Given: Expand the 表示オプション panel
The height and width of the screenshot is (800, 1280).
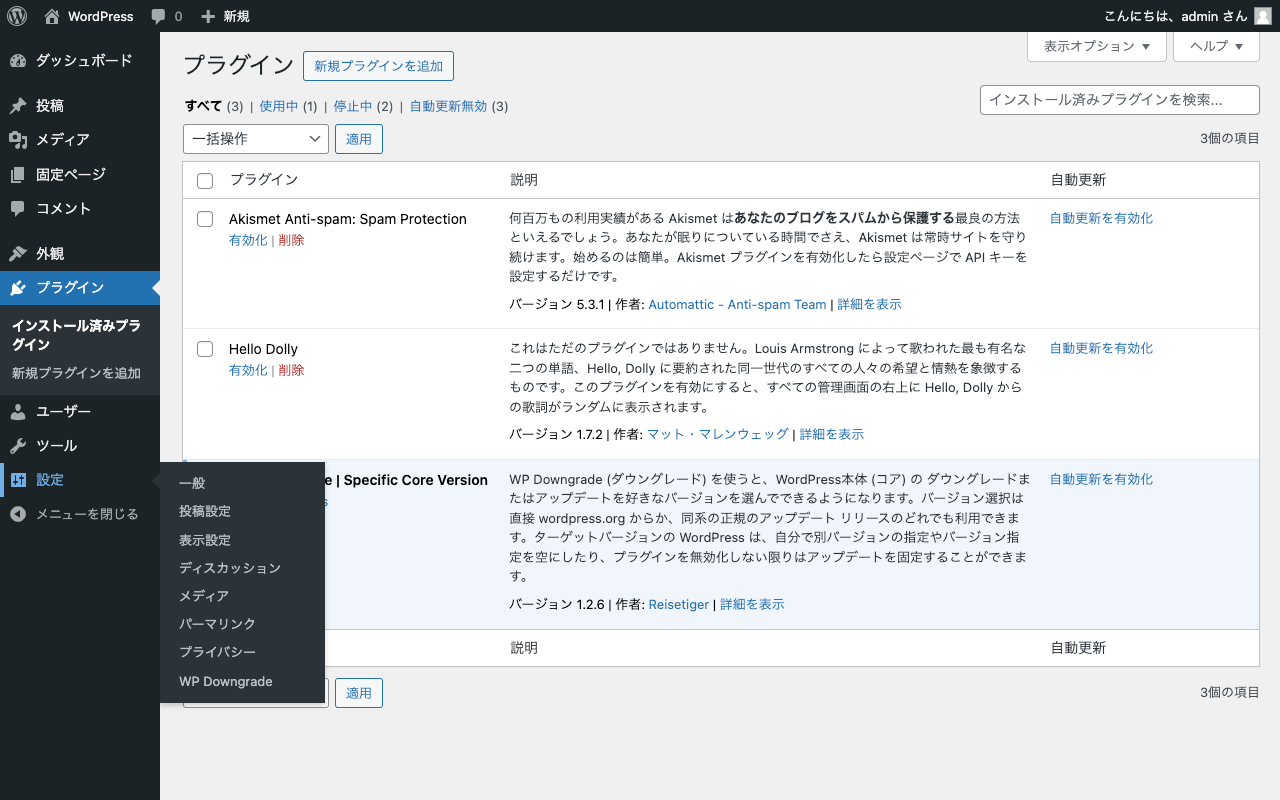Looking at the screenshot, I should point(1097,46).
